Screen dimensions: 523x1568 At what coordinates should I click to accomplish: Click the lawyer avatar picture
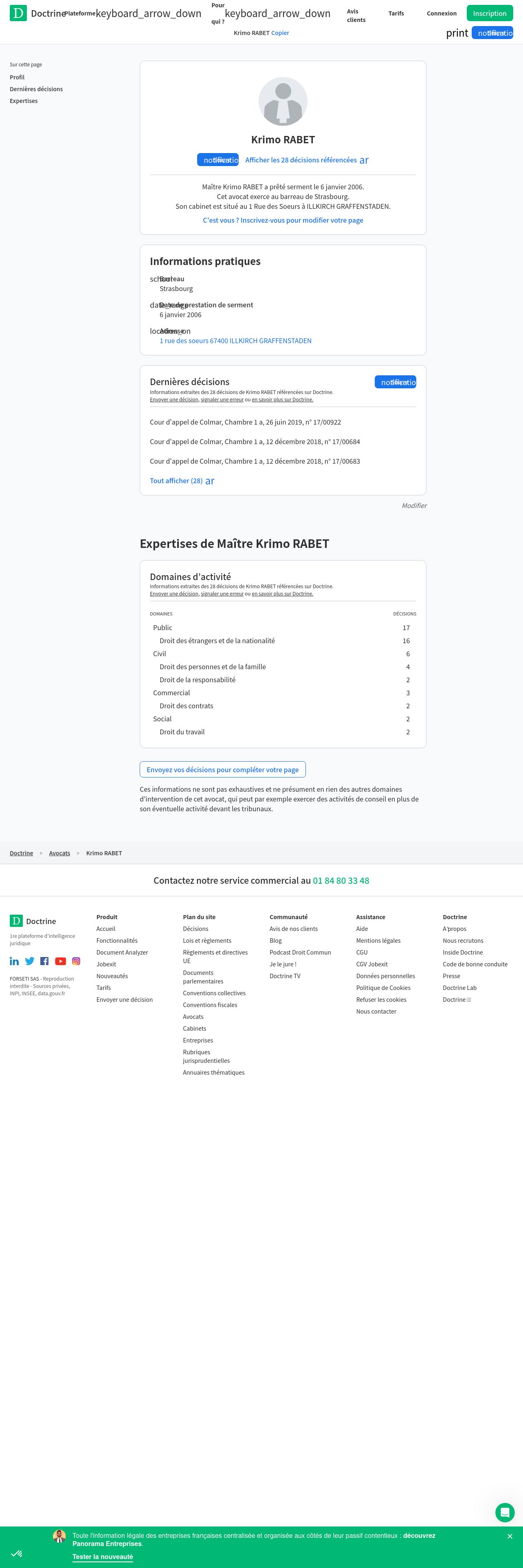click(283, 102)
